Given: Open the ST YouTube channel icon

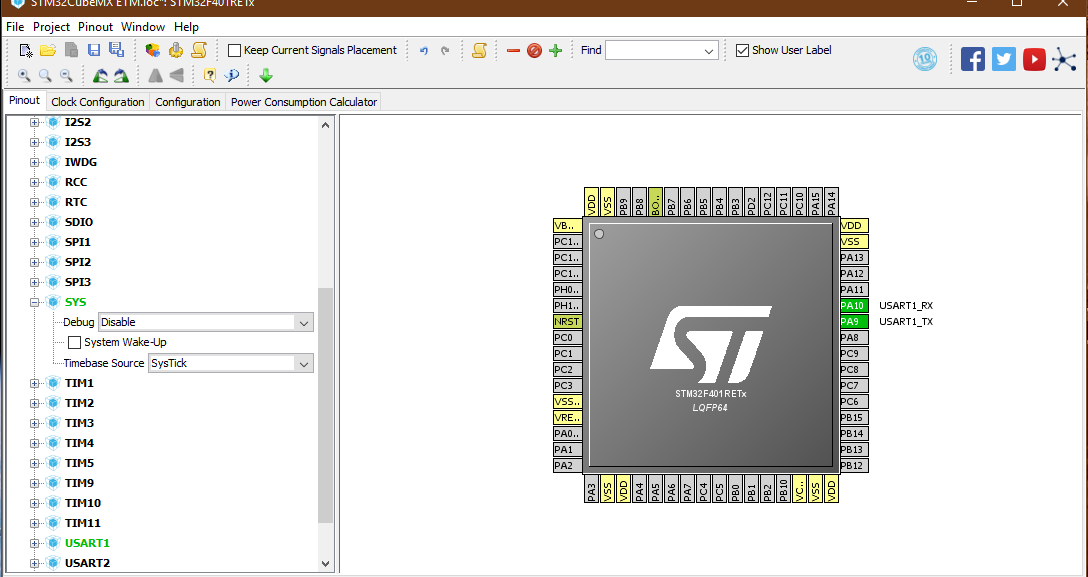Looking at the screenshot, I should tap(1034, 60).
